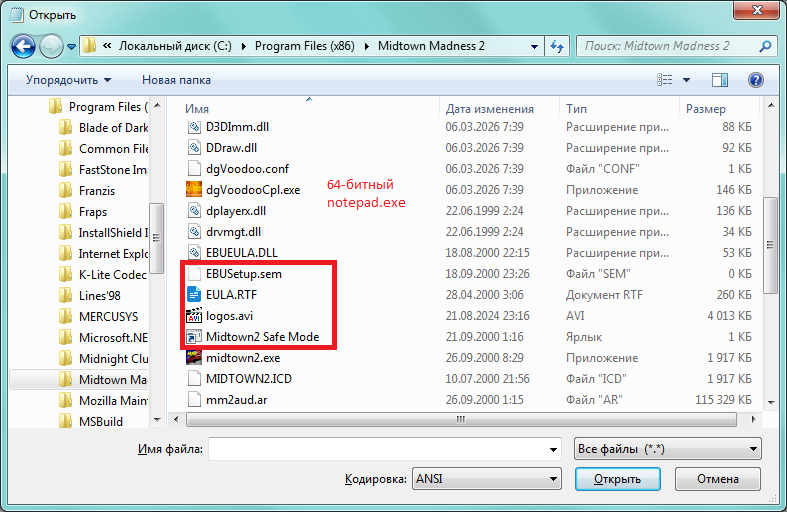This screenshot has height=512, width=787.
Task: Select the Franzis folder icon in tree
Action: [x=65, y=191]
